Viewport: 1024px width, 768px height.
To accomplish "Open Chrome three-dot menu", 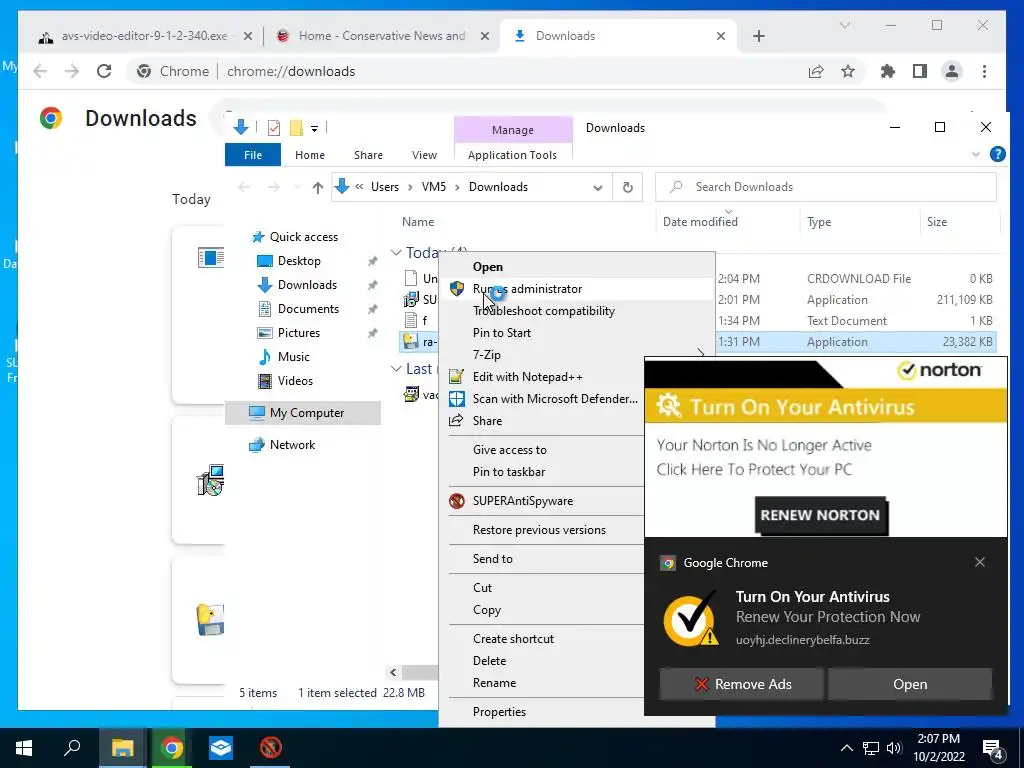I will 984,71.
